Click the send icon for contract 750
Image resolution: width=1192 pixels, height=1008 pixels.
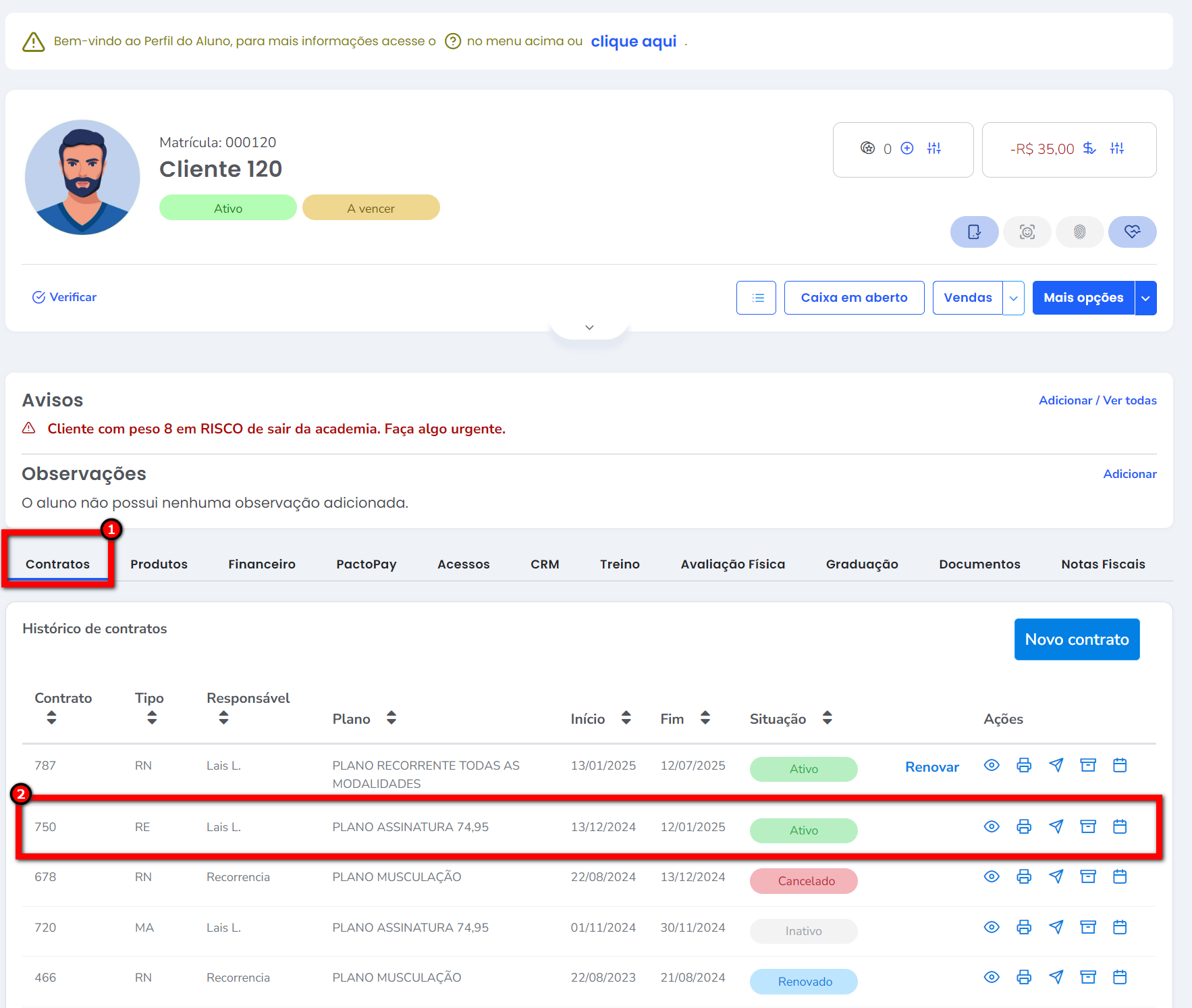pyautogui.click(x=1056, y=826)
